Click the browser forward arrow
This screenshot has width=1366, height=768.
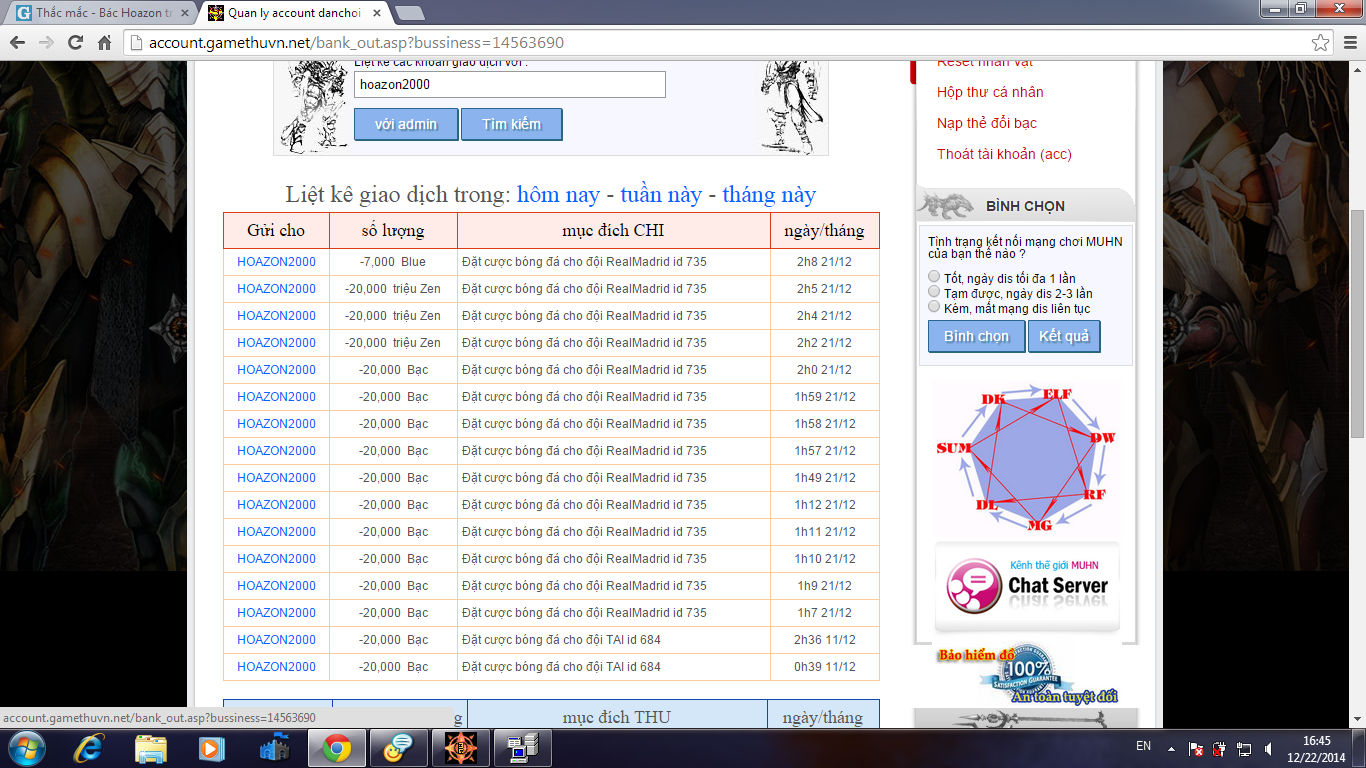coord(46,43)
